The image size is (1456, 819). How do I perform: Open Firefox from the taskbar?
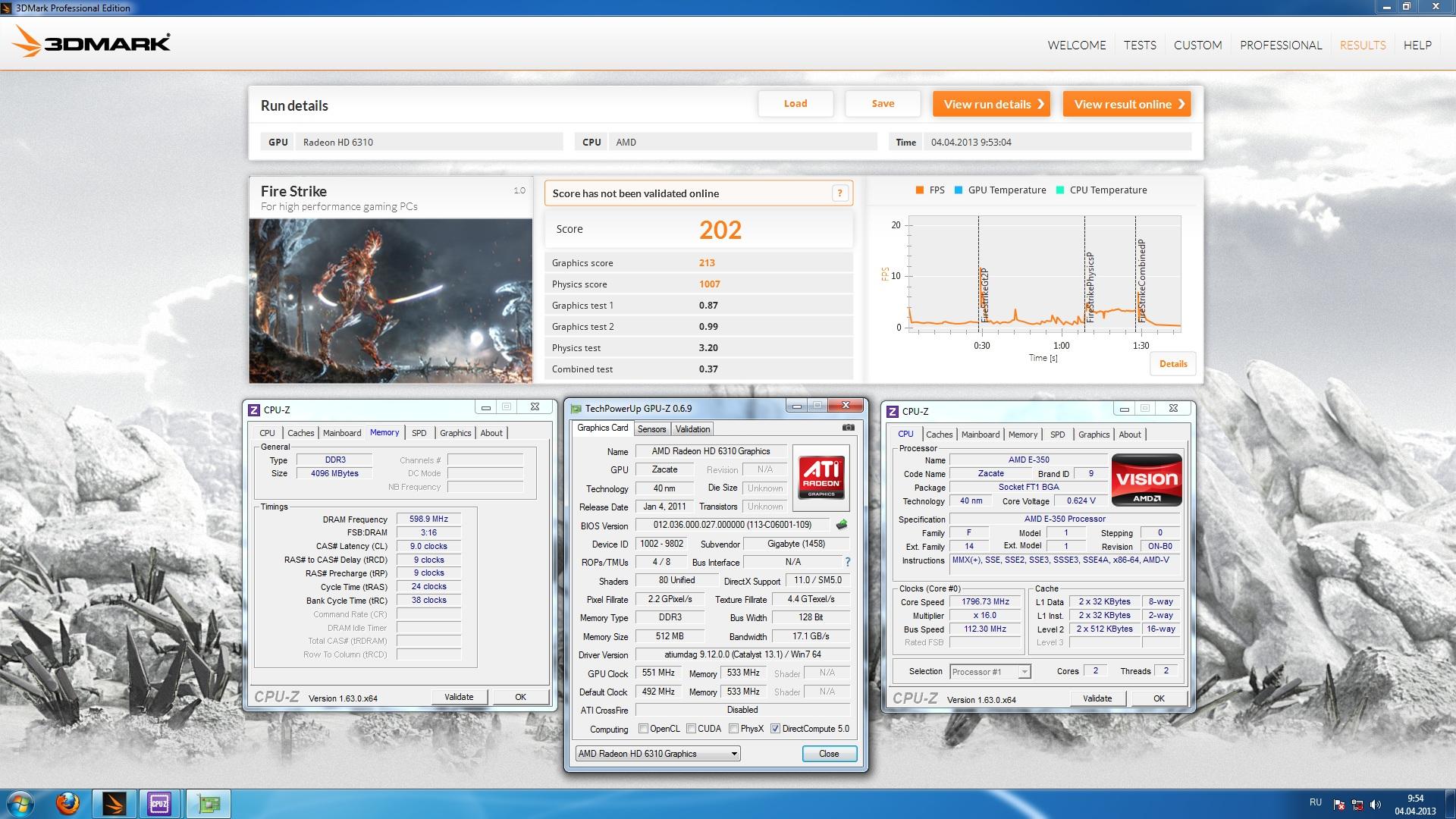[67, 804]
